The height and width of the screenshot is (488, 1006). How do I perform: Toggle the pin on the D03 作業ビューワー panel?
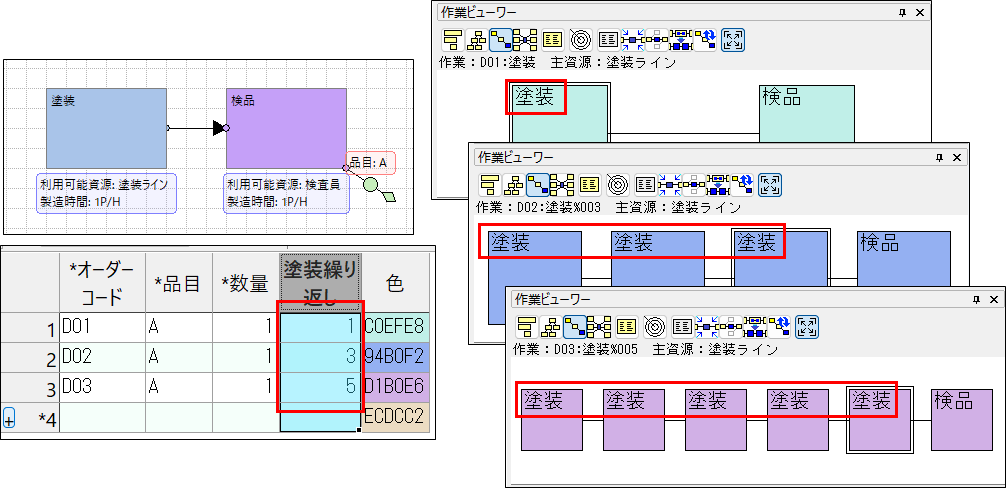pyautogui.click(x=976, y=299)
